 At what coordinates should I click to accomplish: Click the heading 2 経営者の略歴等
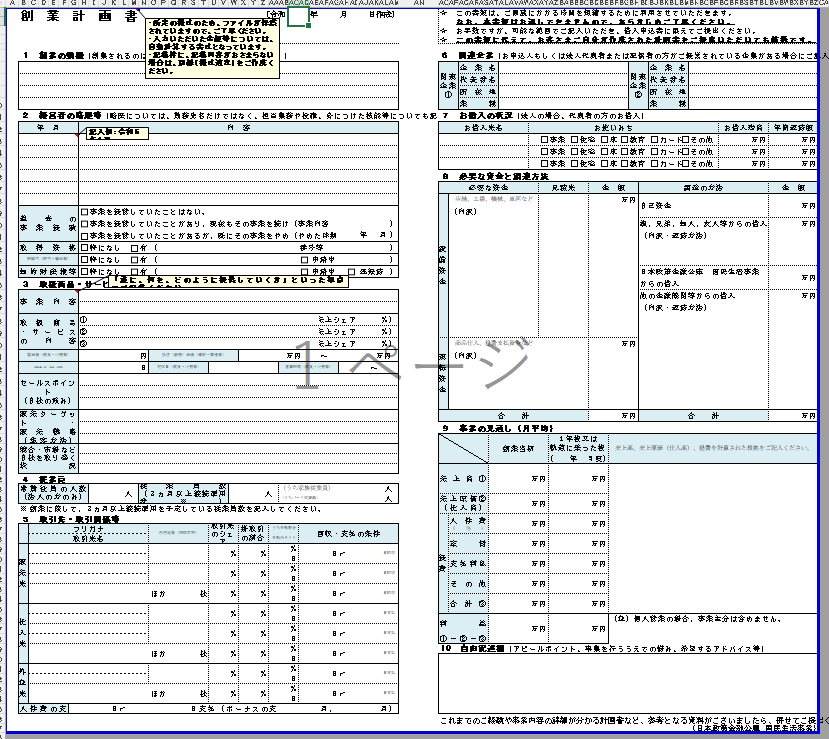(x=62, y=115)
